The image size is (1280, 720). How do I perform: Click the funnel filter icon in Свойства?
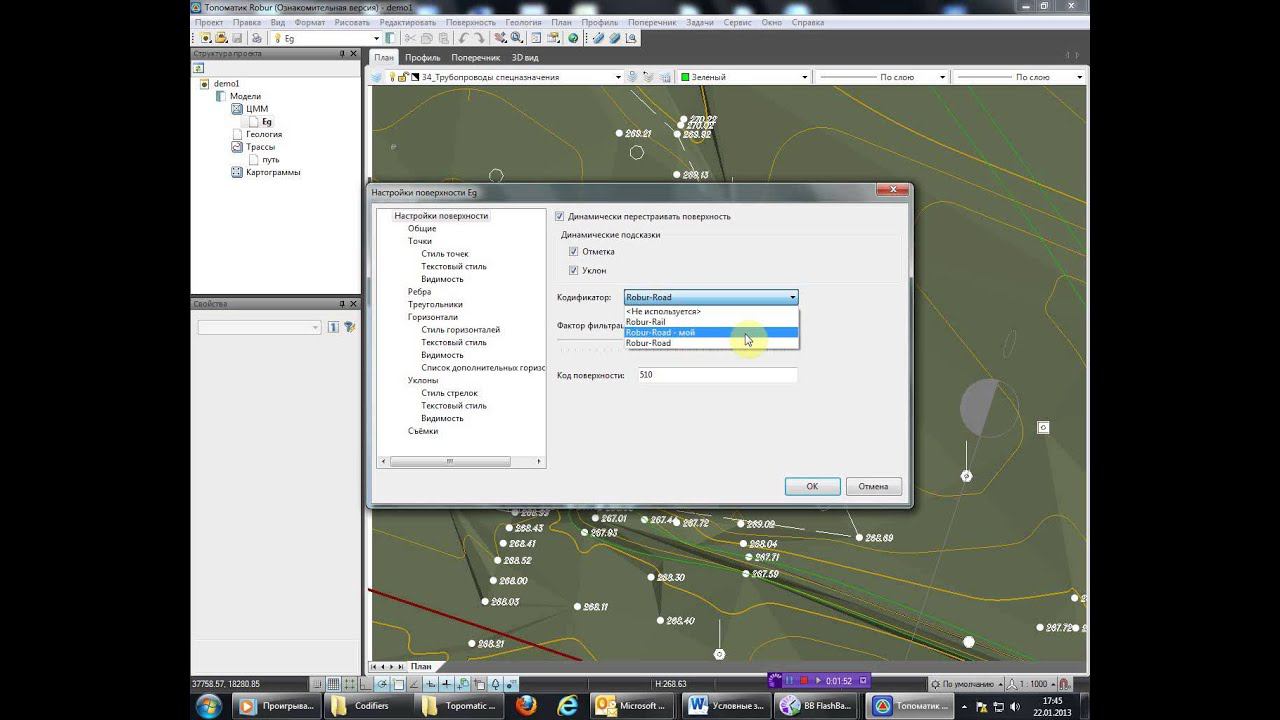pyautogui.click(x=350, y=327)
